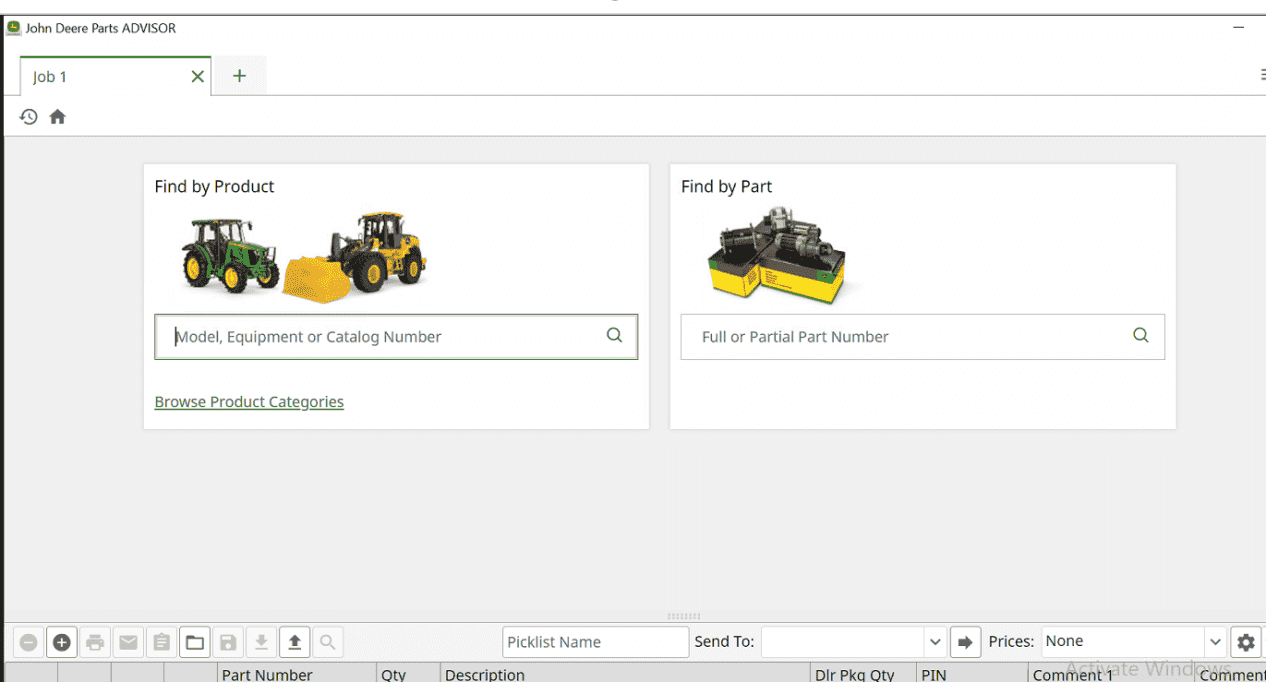Minimize the John Deere Parts ADVISOR window

(1240, 29)
